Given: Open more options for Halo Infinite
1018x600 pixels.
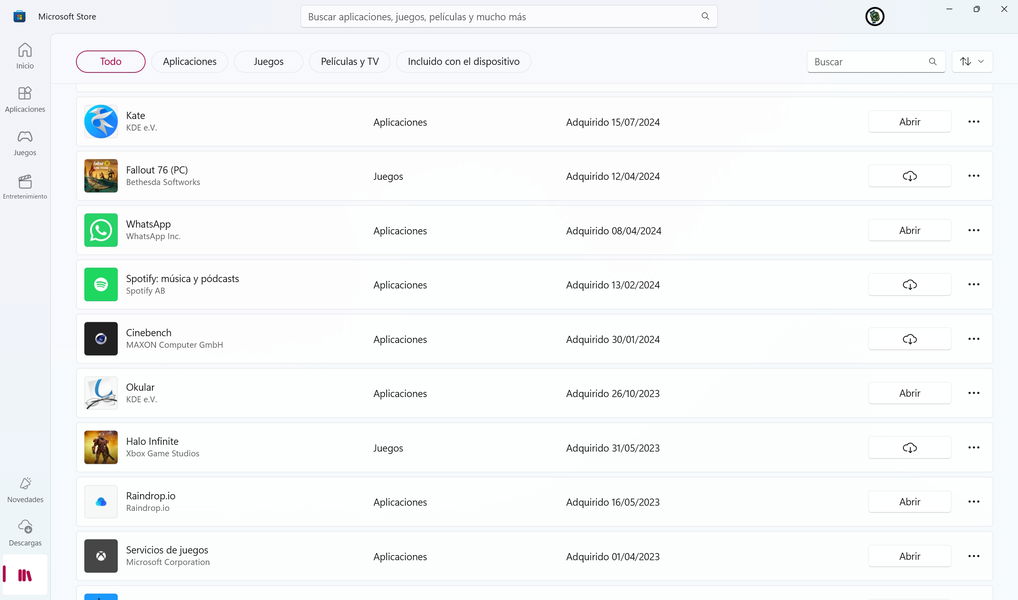Looking at the screenshot, I should click(x=974, y=447).
